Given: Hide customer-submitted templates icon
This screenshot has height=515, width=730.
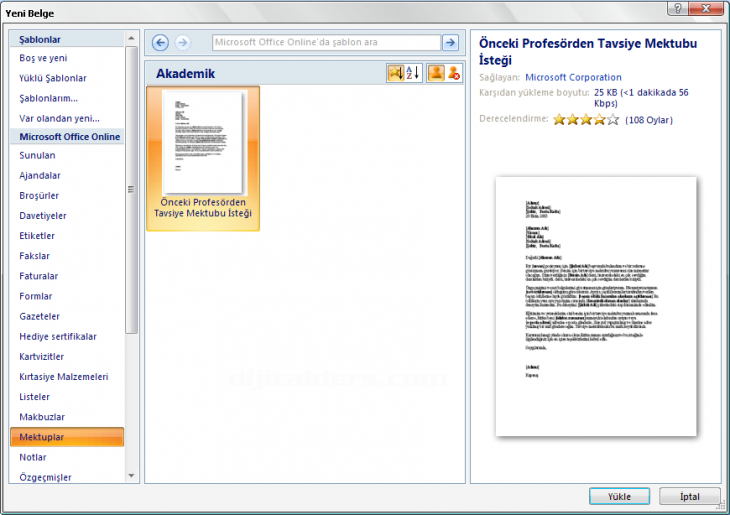Looking at the screenshot, I should point(454,73).
